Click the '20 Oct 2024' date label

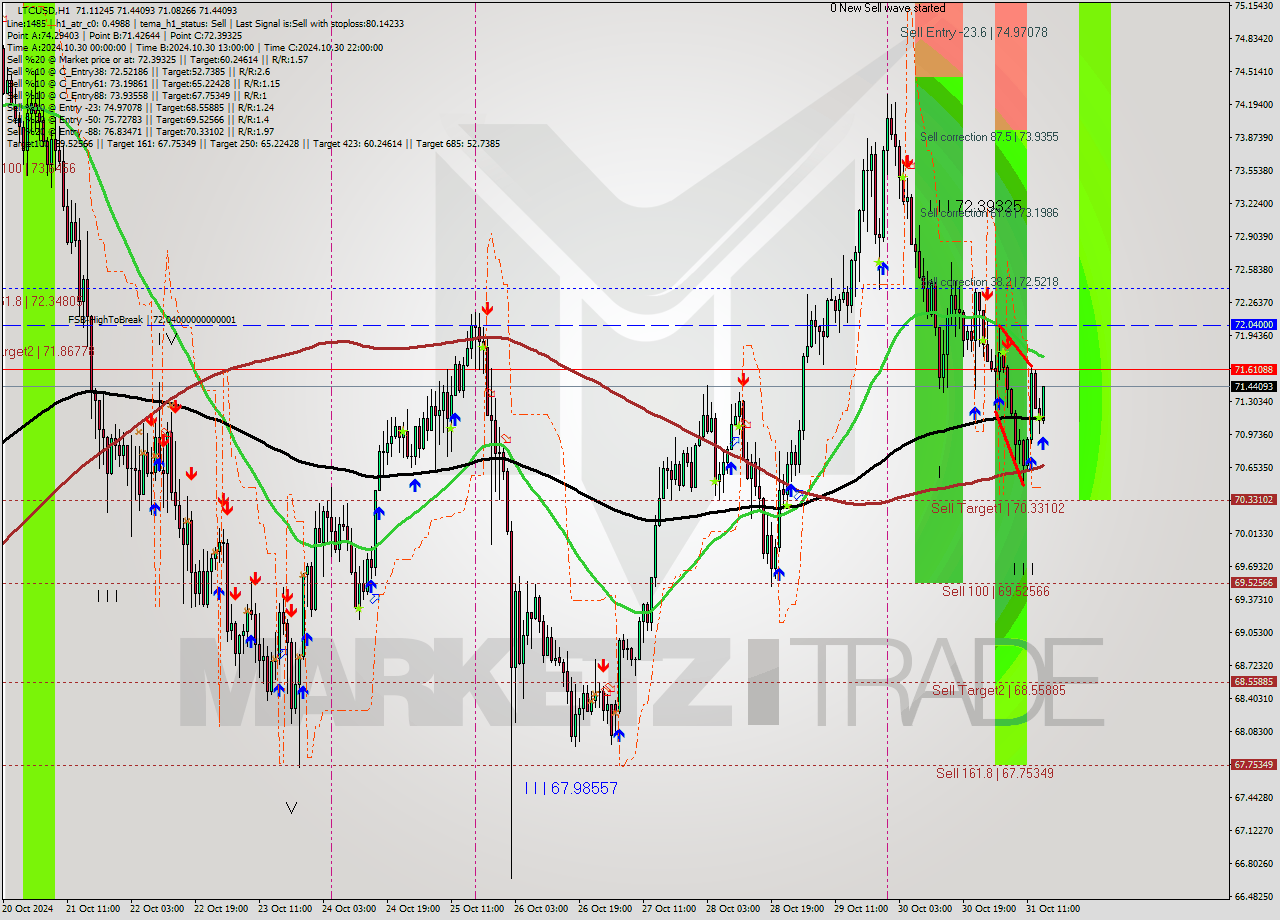tap(26, 909)
